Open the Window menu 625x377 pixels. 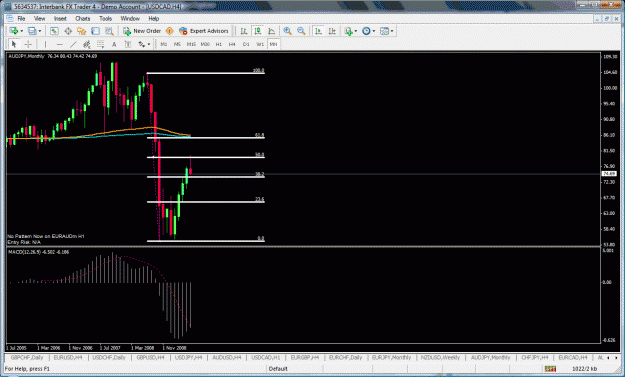(130, 19)
